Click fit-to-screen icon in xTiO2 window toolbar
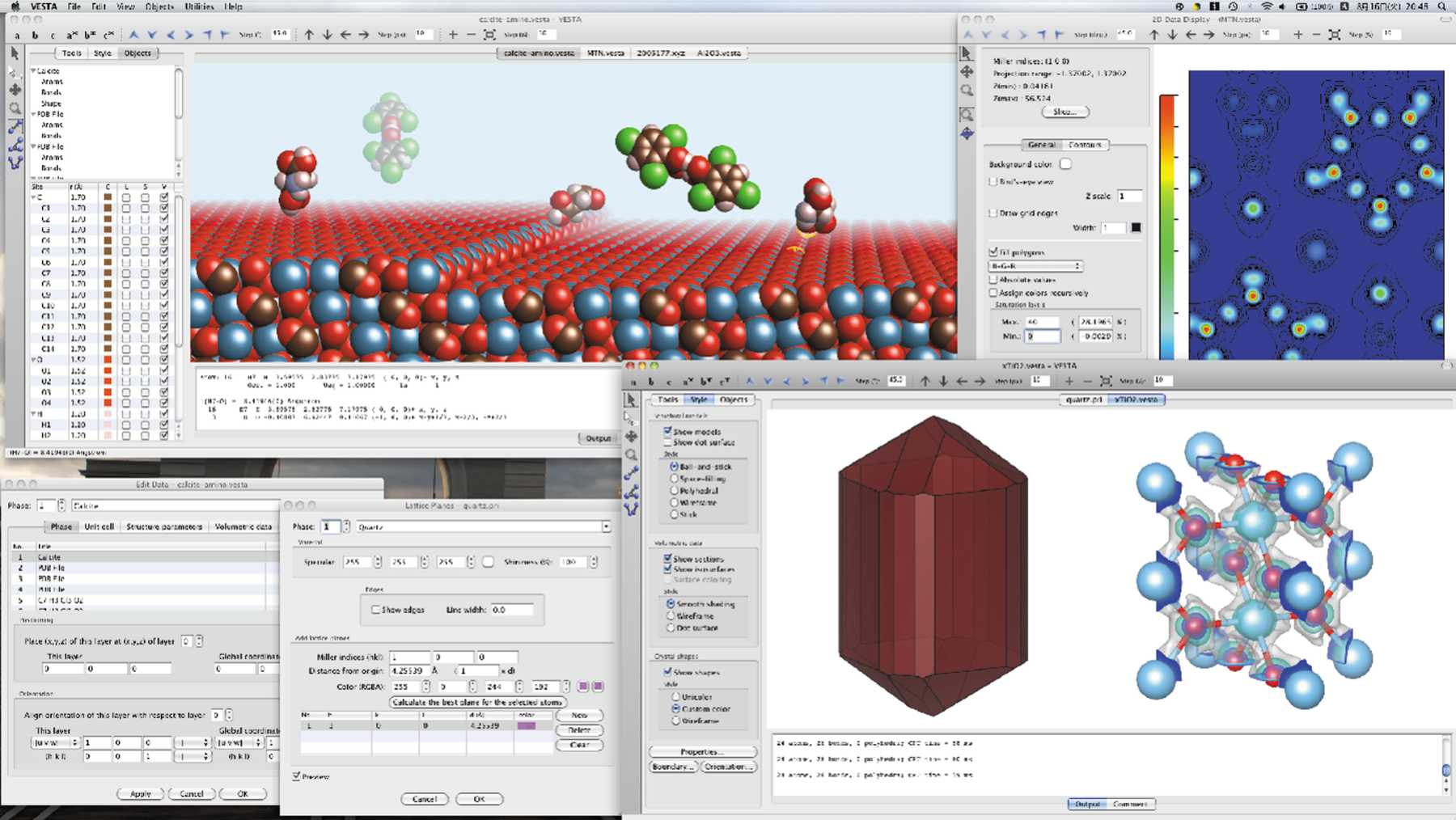 pyautogui.click(x=1106, y=380)
